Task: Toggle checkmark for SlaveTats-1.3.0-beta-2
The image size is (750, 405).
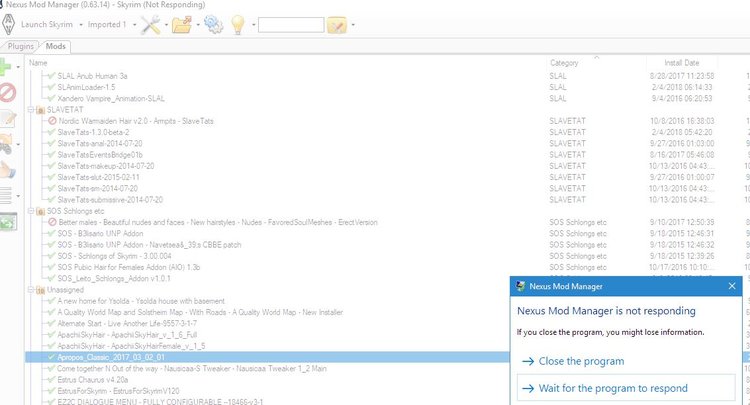Action: [52, 132]
